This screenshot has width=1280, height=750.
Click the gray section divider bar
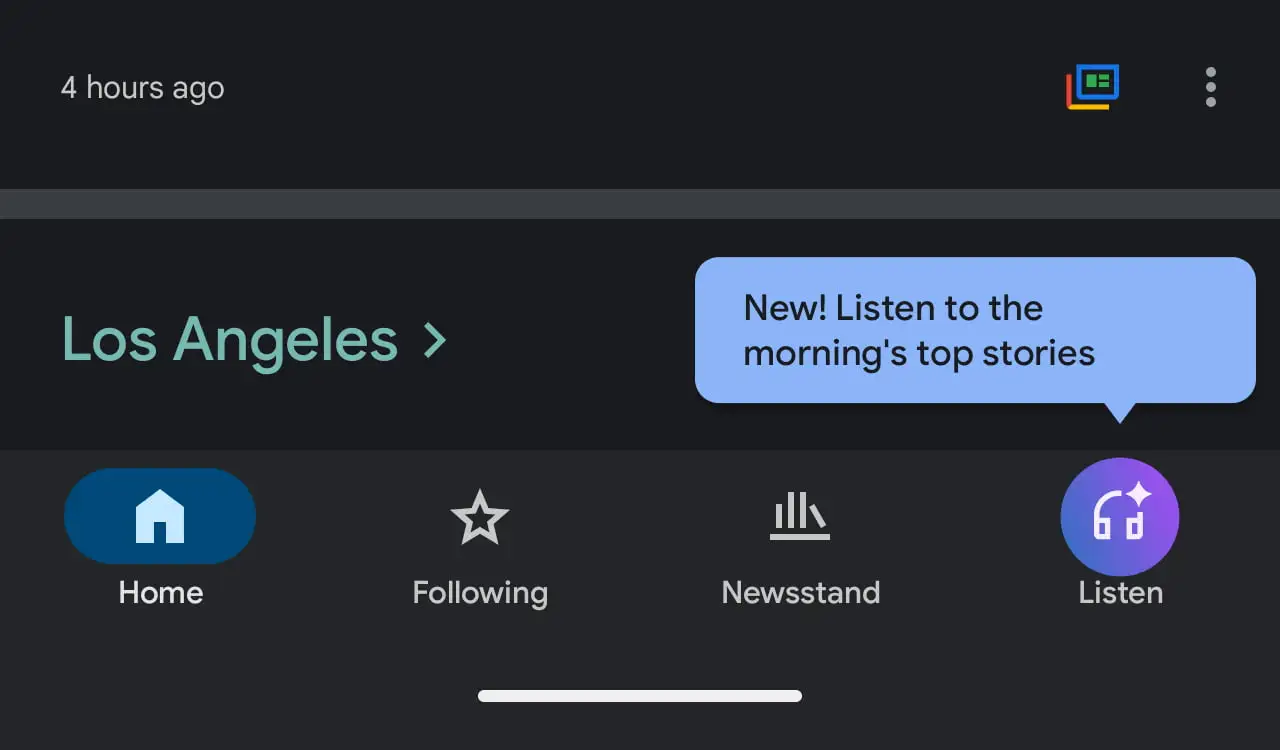coord(640,204)
